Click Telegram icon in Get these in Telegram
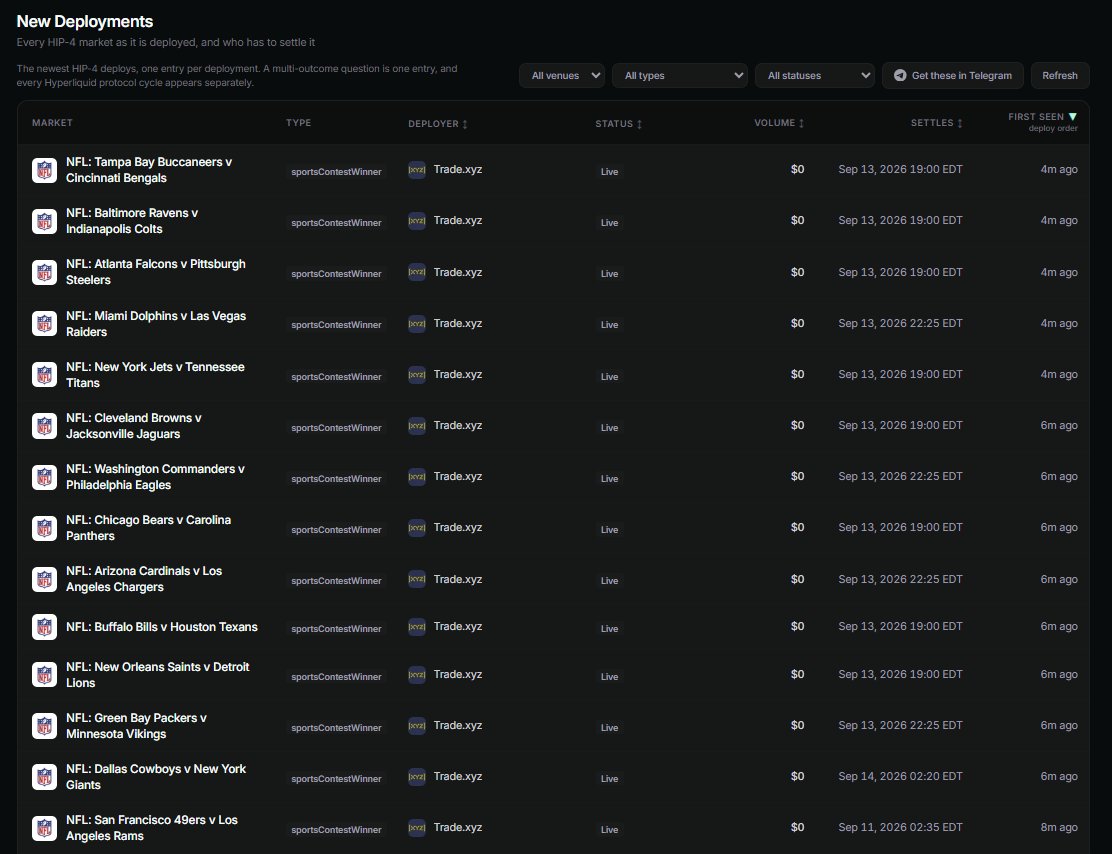 click(900, 75)
